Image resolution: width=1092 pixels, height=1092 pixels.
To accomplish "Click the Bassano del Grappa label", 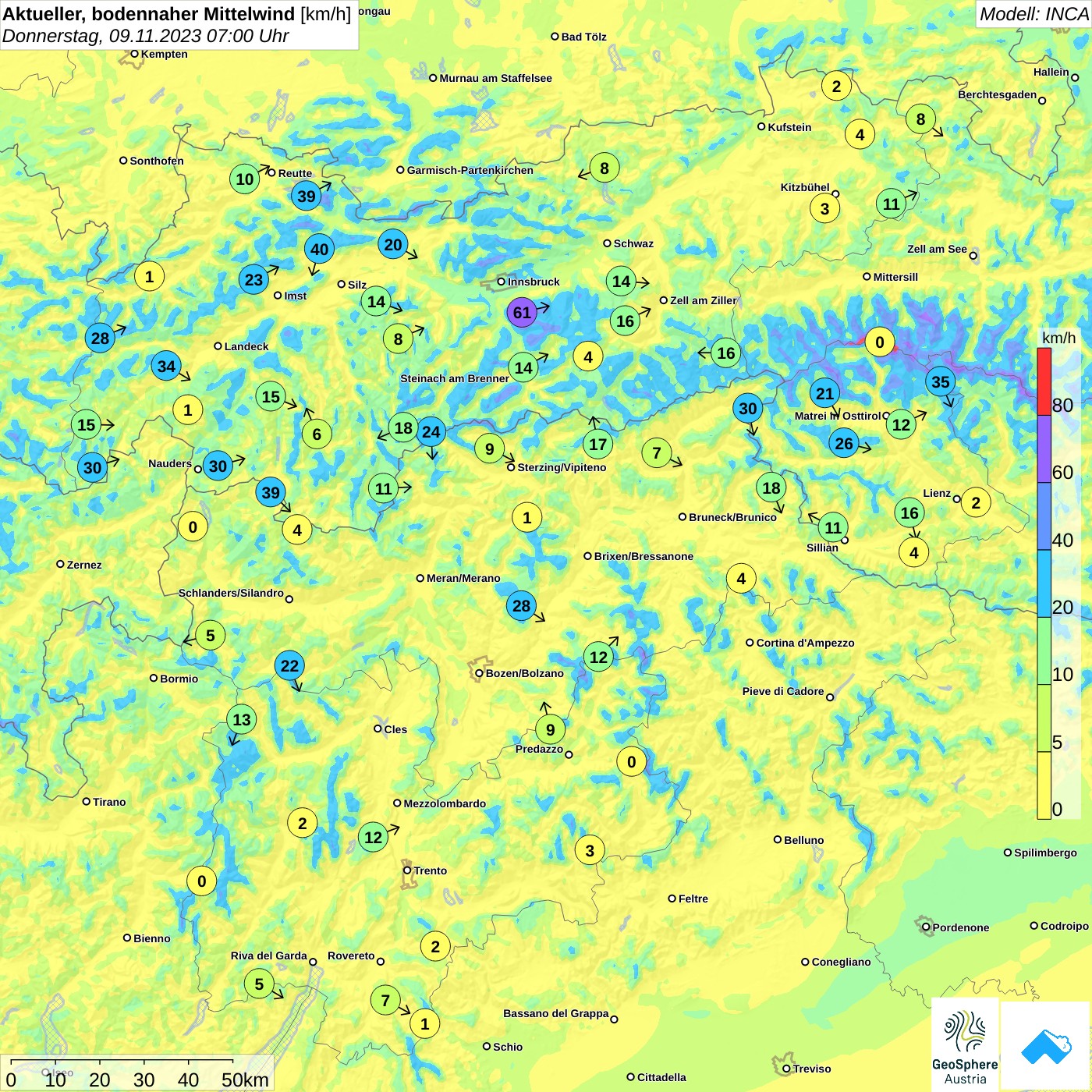I will coord(555,1013).
